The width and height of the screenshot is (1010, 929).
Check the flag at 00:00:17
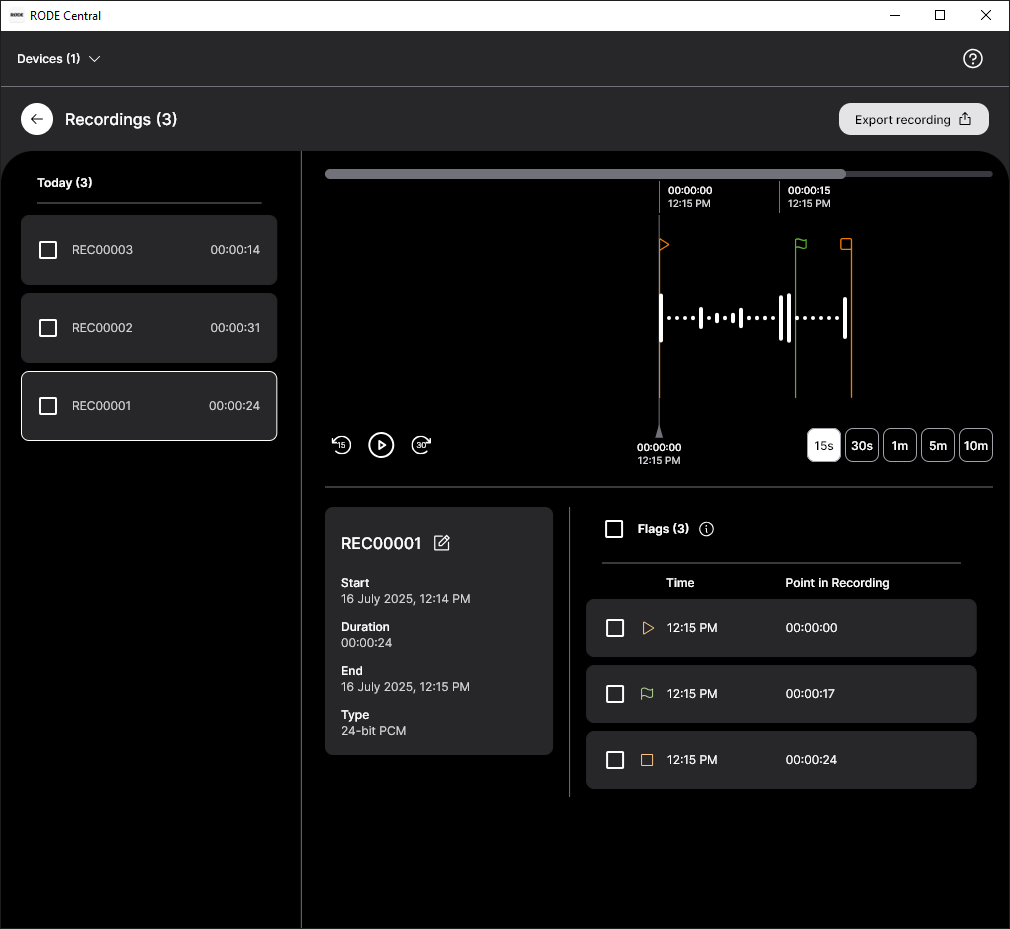tap(615, 694)
